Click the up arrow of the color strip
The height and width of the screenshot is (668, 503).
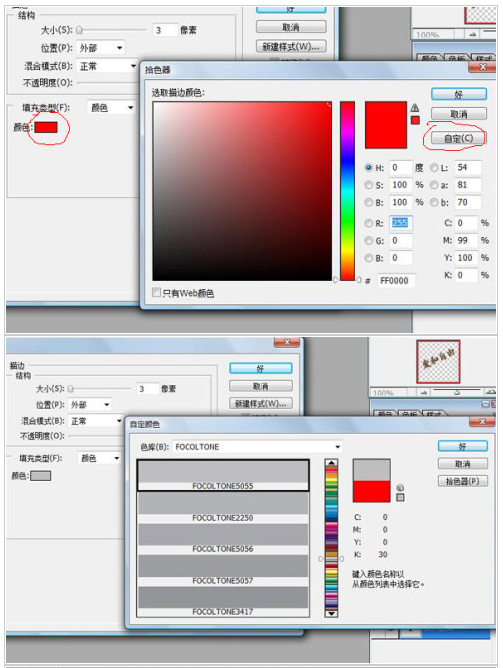331,463
